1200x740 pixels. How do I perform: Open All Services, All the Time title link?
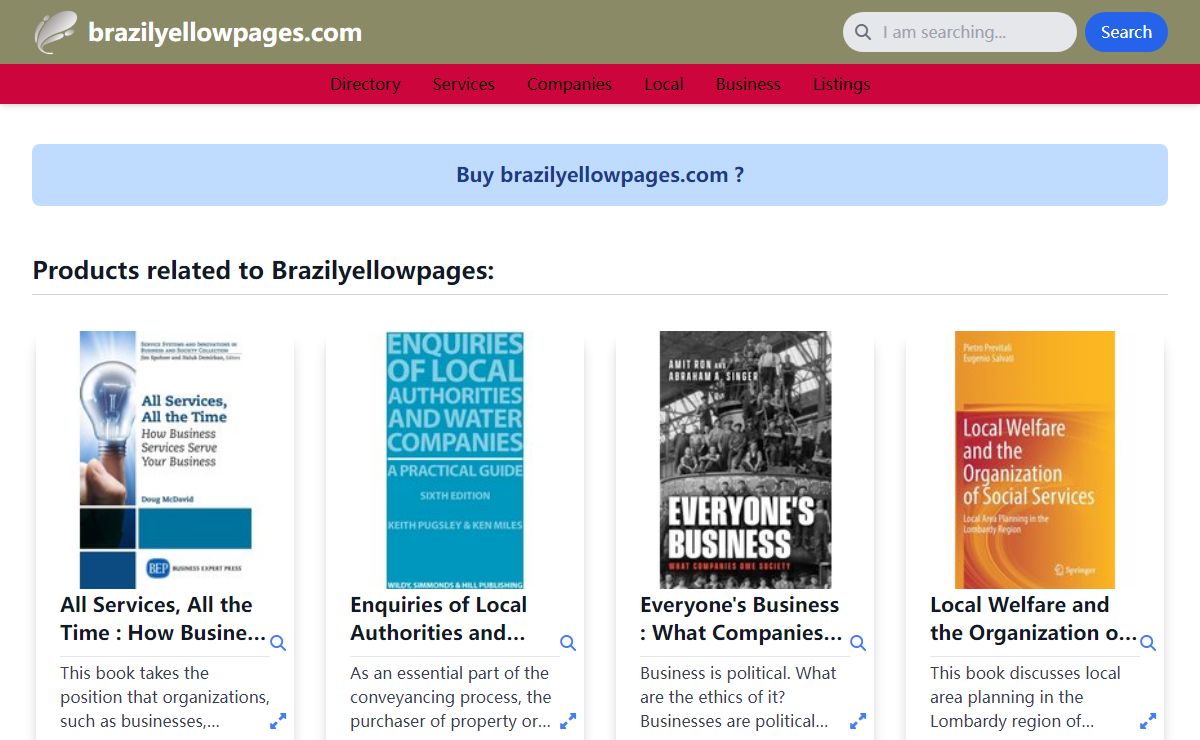click(x=163, y=619)
